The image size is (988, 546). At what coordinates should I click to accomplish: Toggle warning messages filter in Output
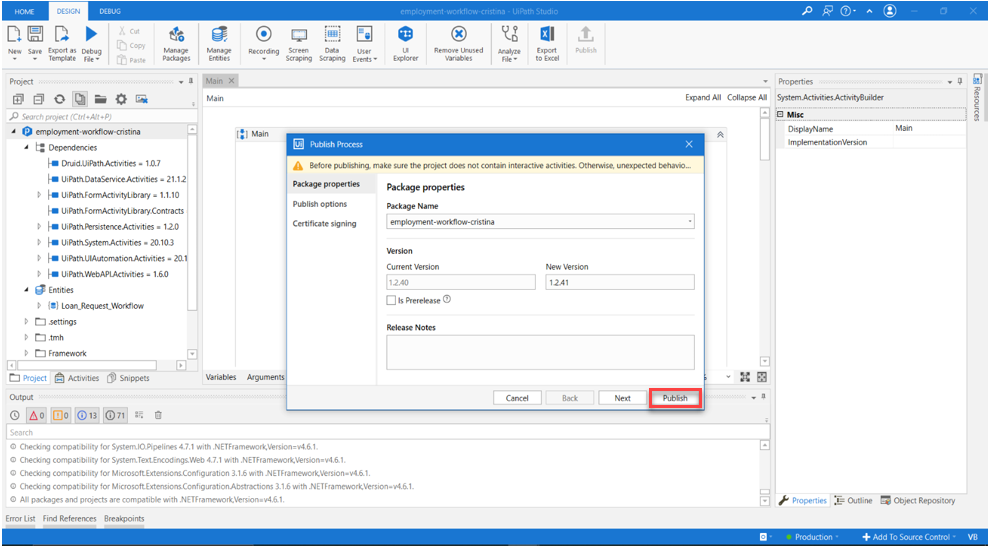coord(61,415)
